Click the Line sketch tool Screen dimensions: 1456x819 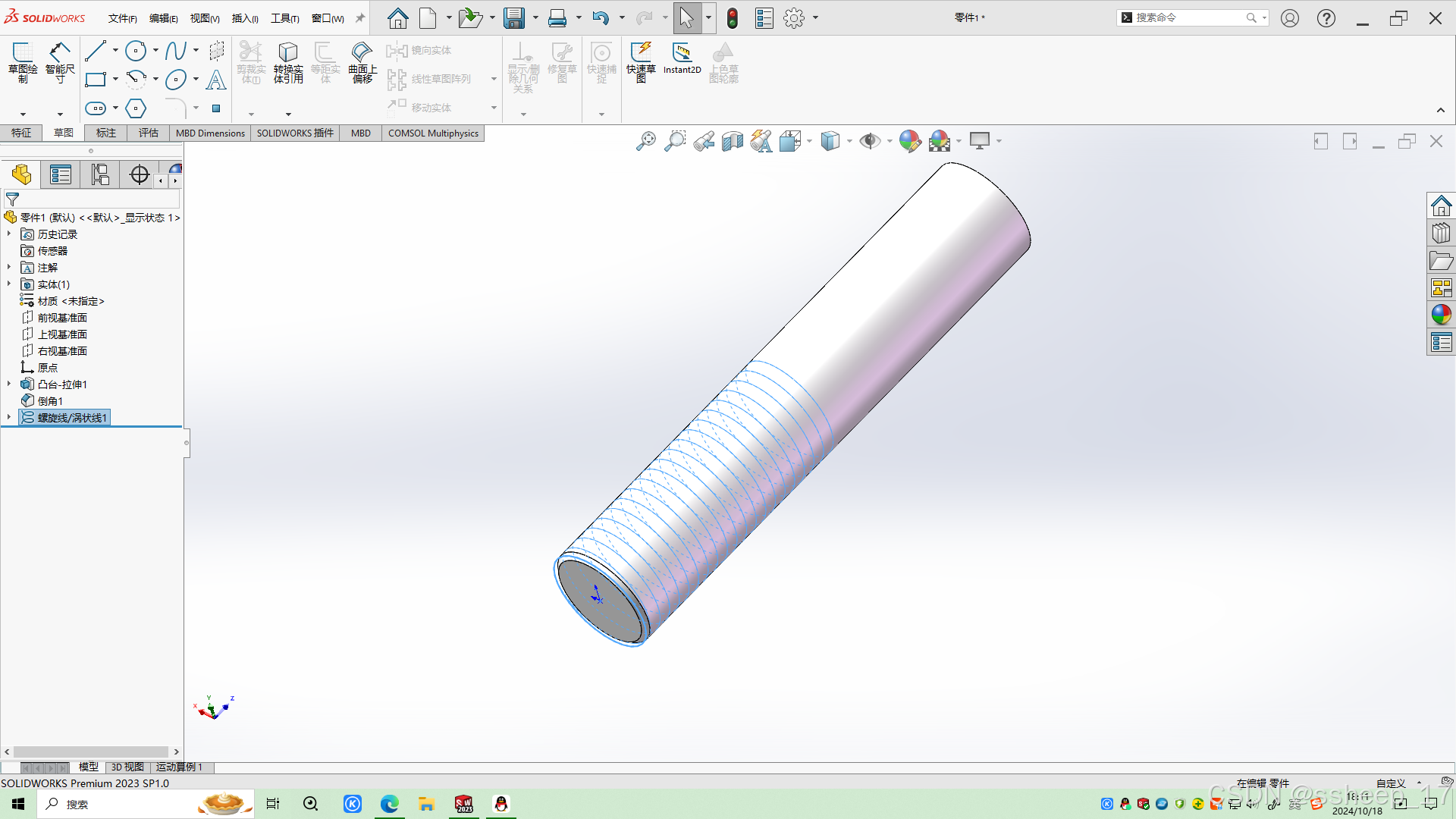point(96,51)
